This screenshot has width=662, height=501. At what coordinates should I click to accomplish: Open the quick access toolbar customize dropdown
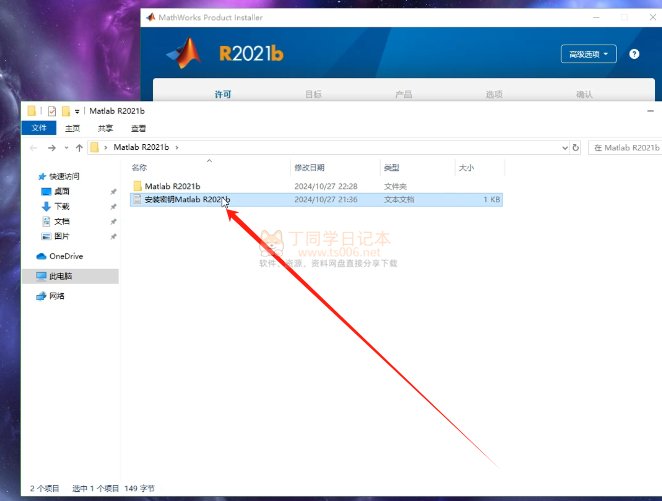77,111
